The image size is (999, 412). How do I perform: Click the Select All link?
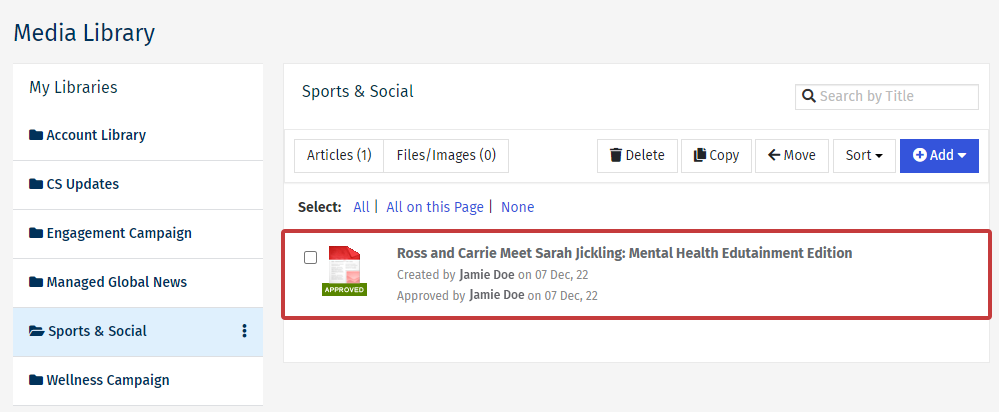[x=361, y=207]
